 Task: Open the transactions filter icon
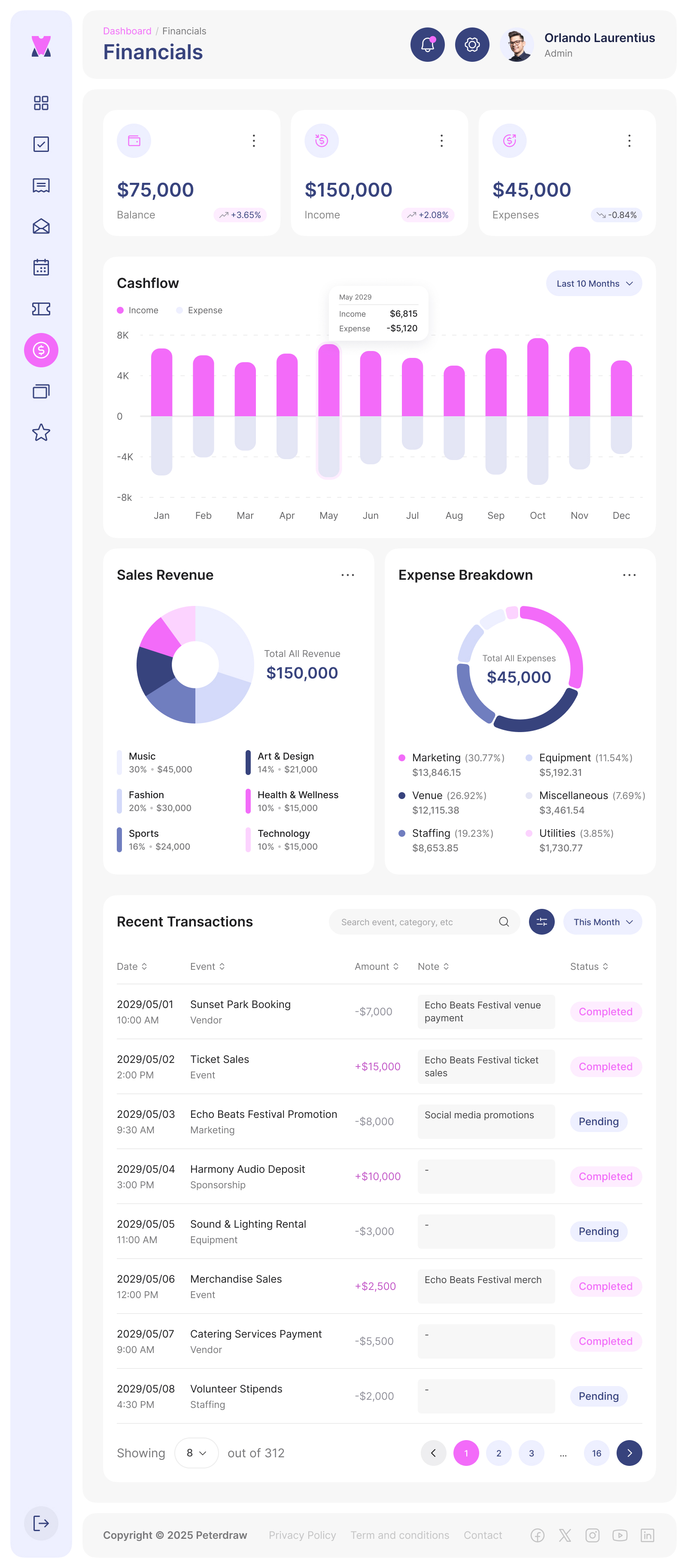[x=541, y=922]
